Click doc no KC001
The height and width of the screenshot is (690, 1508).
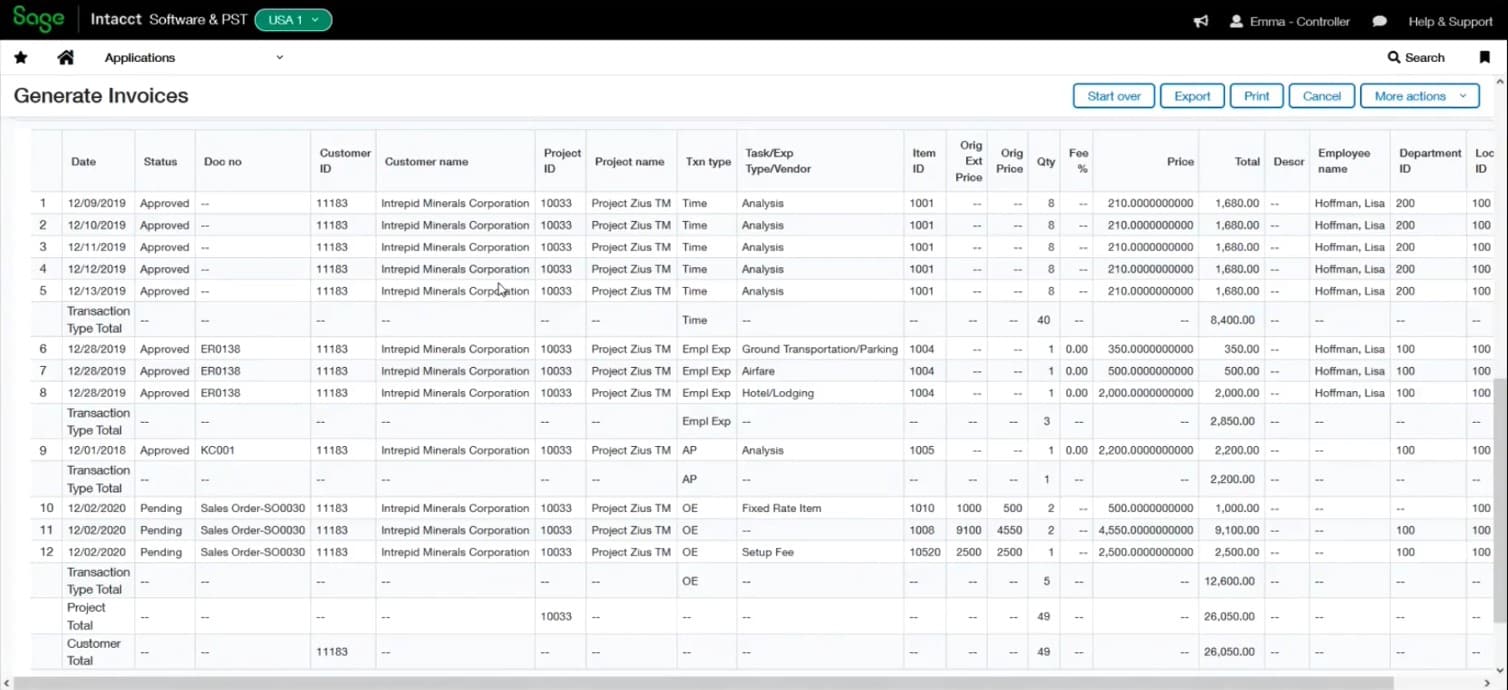217,450
